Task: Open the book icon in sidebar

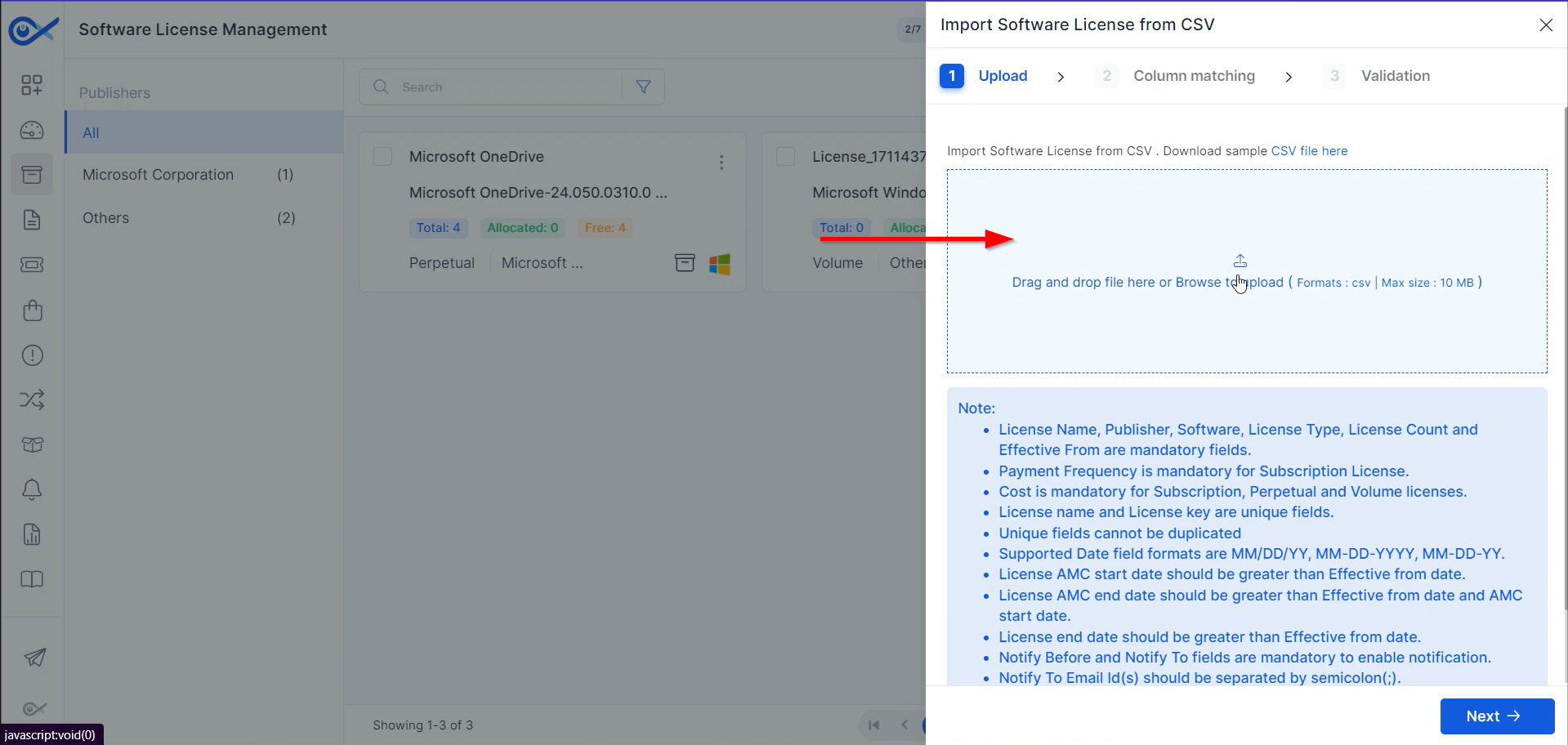Action: (32, 579)
